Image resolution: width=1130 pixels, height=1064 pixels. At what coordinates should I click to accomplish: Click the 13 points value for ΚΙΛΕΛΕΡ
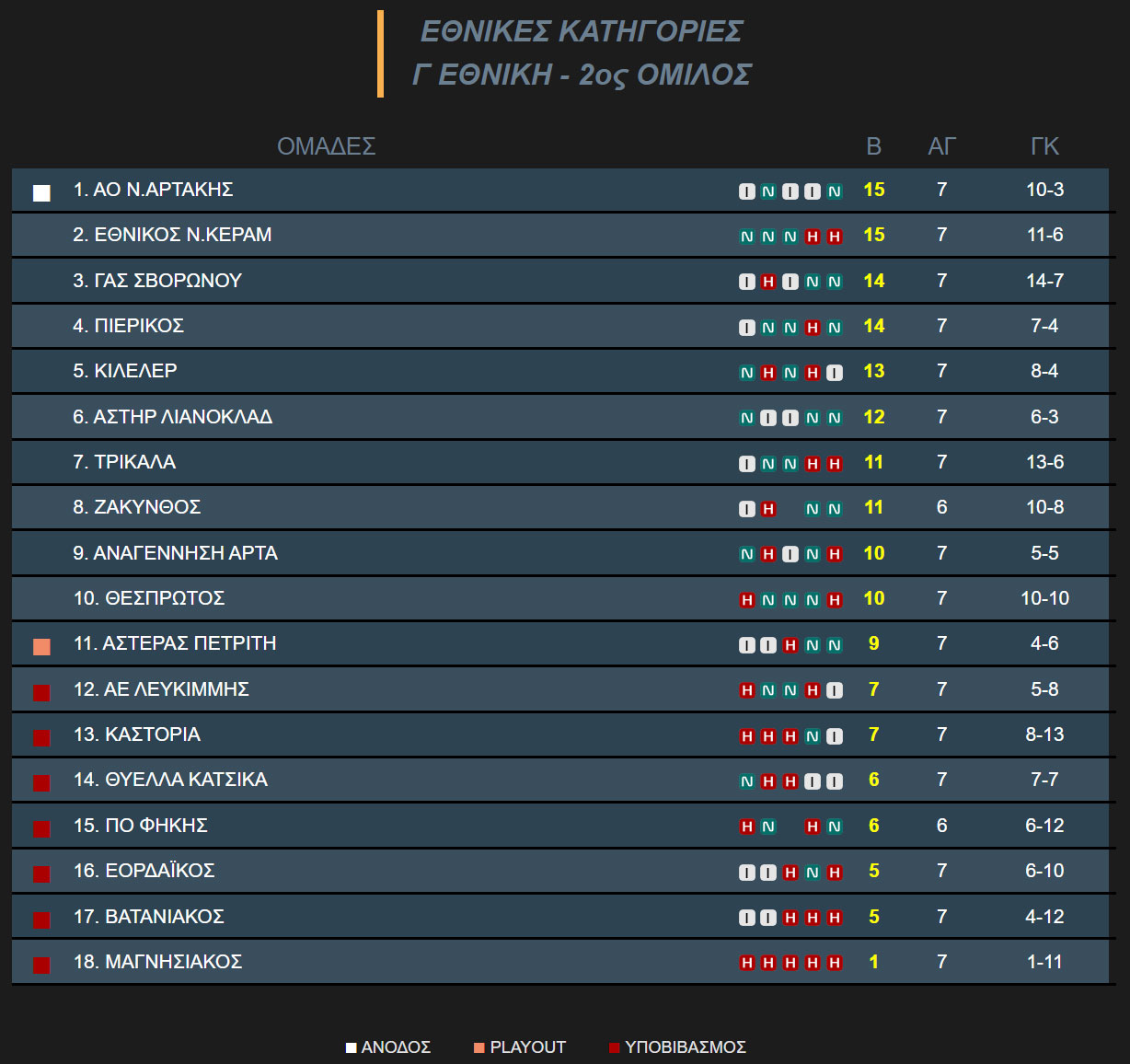tap(874, 371)
